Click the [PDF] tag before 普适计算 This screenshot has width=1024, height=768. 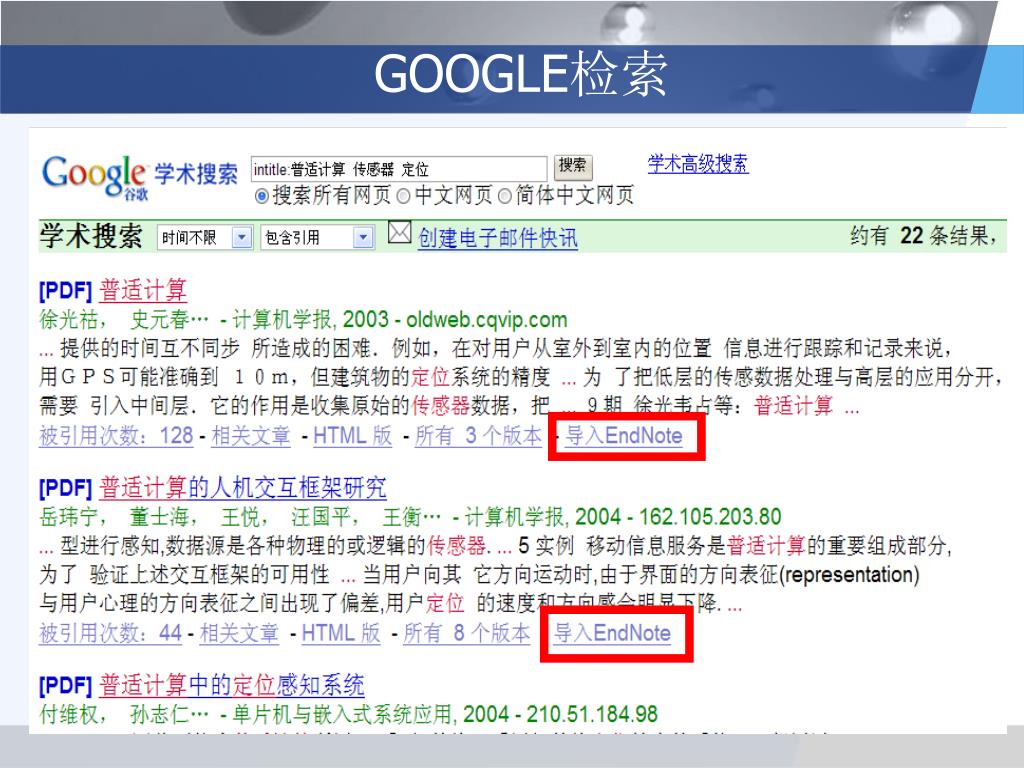65,291
